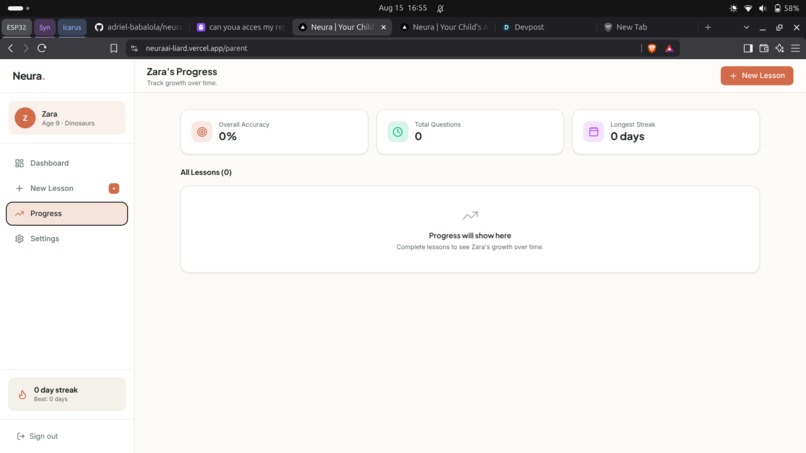
Task: Click the Longest Streak calendar icon
Action: [x=593, y=132]
